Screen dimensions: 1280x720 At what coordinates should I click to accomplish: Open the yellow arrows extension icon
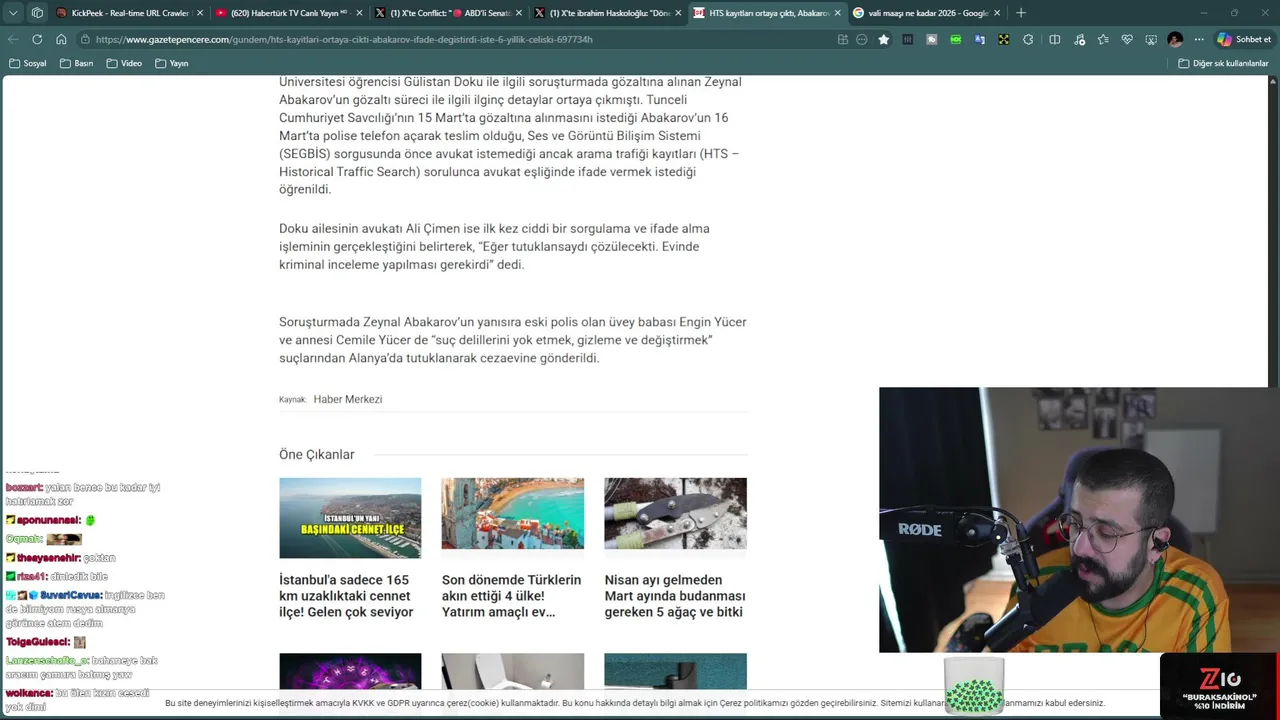1003,39
